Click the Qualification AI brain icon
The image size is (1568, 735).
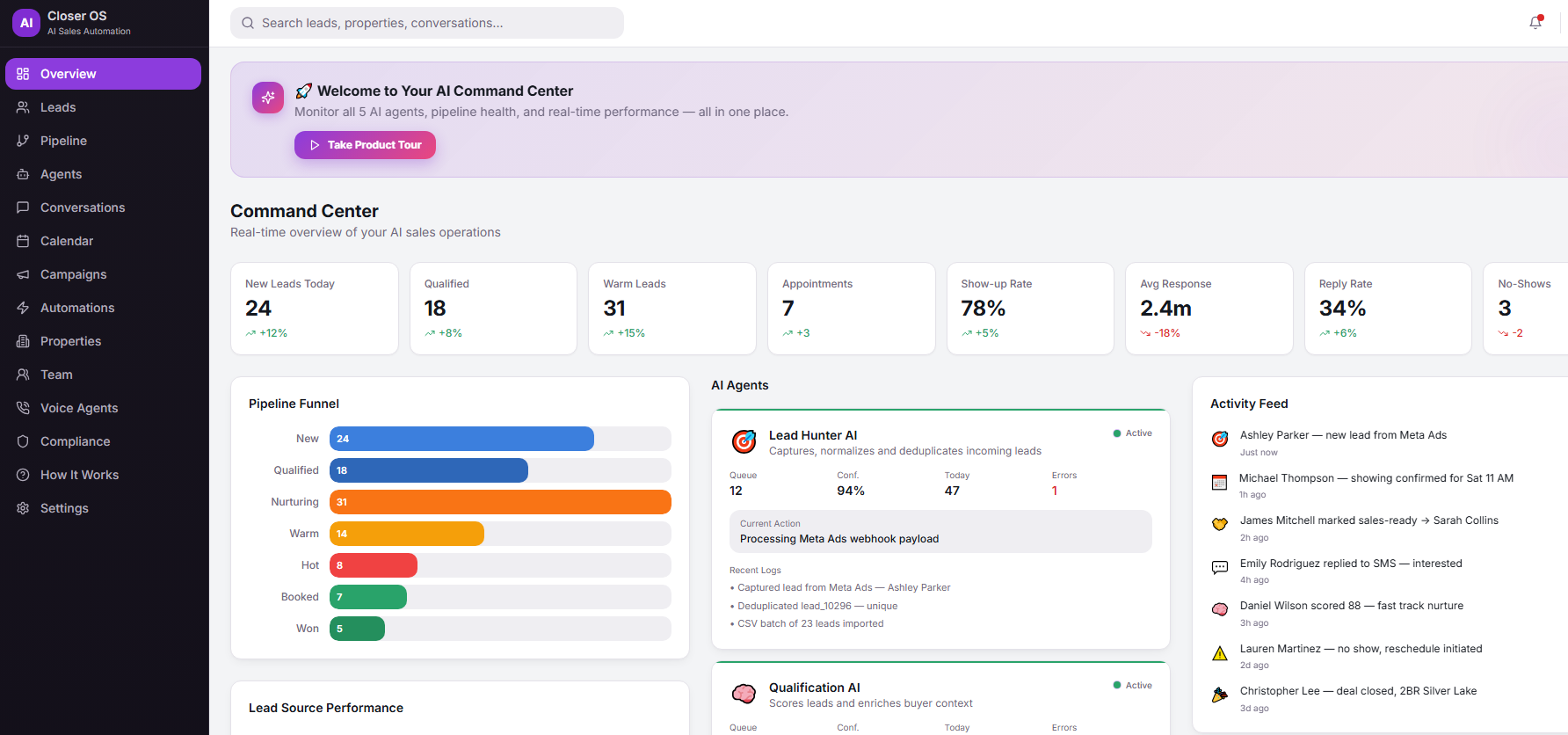tap(744, 694)
